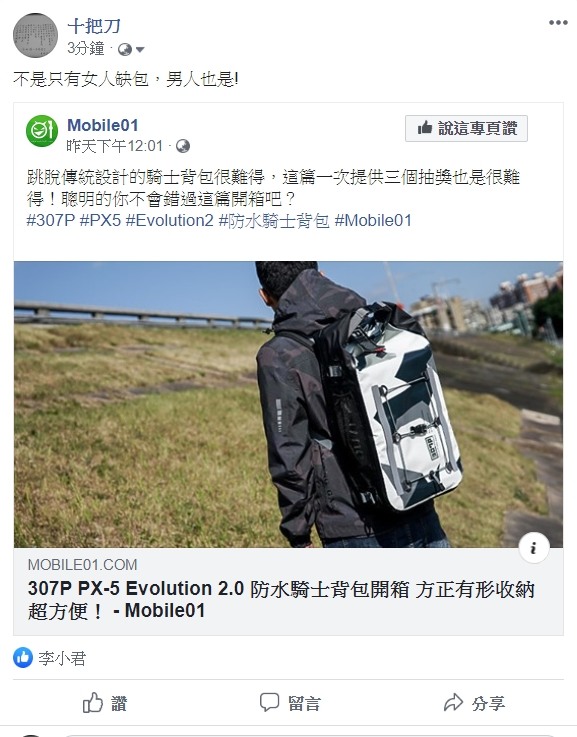Expand the post privacy audience dropdown

(x=131, y=49)
